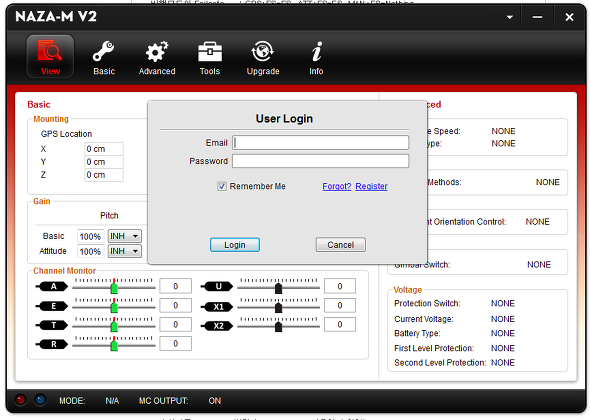The image size is (590, 420).
Task: Open the Info page
Action: click(316, 57)
